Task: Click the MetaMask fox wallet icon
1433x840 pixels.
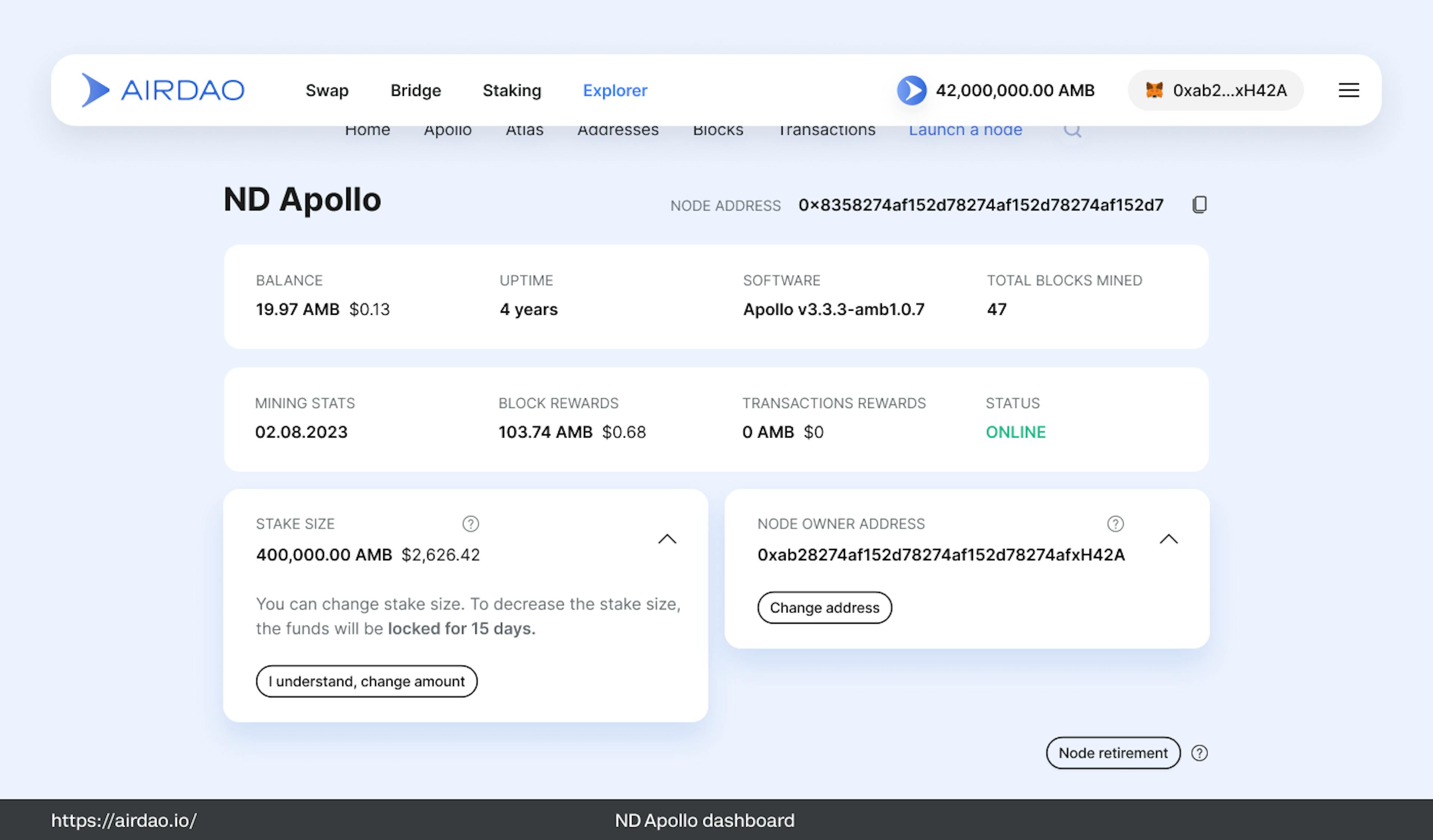Action: pyautogui.click(x=1154, y=90)
